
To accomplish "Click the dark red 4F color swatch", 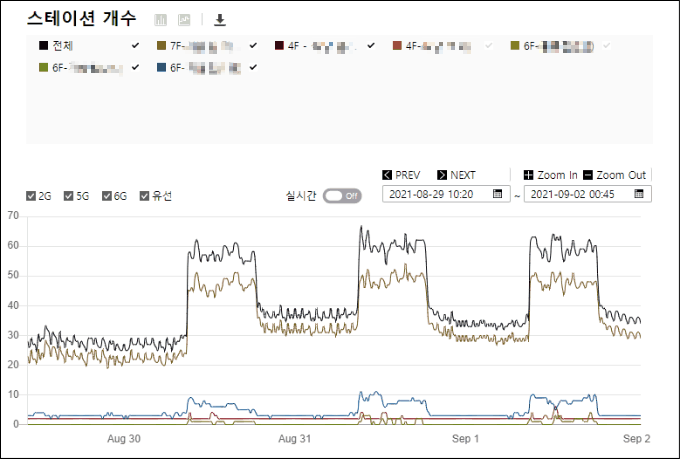I will (279, 45).
